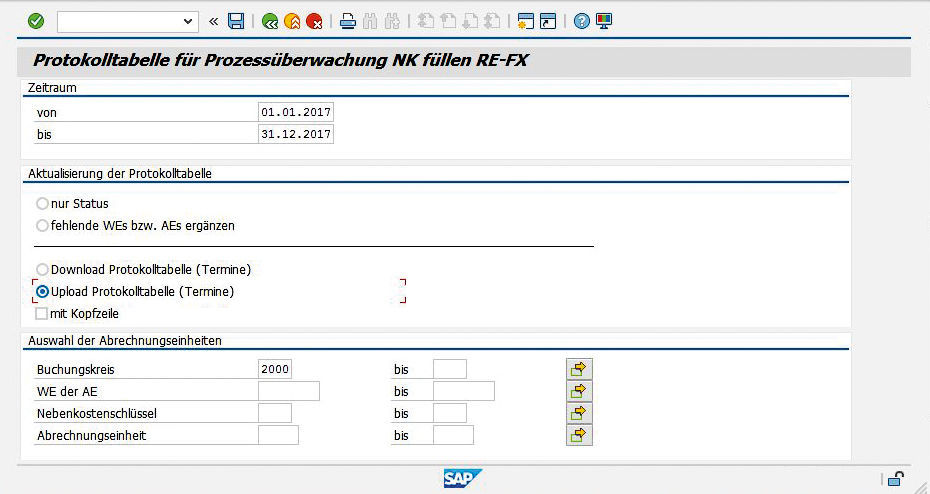Select 'fehlende WEs bzw. AEs ergänzen' option

pos(42,226)
